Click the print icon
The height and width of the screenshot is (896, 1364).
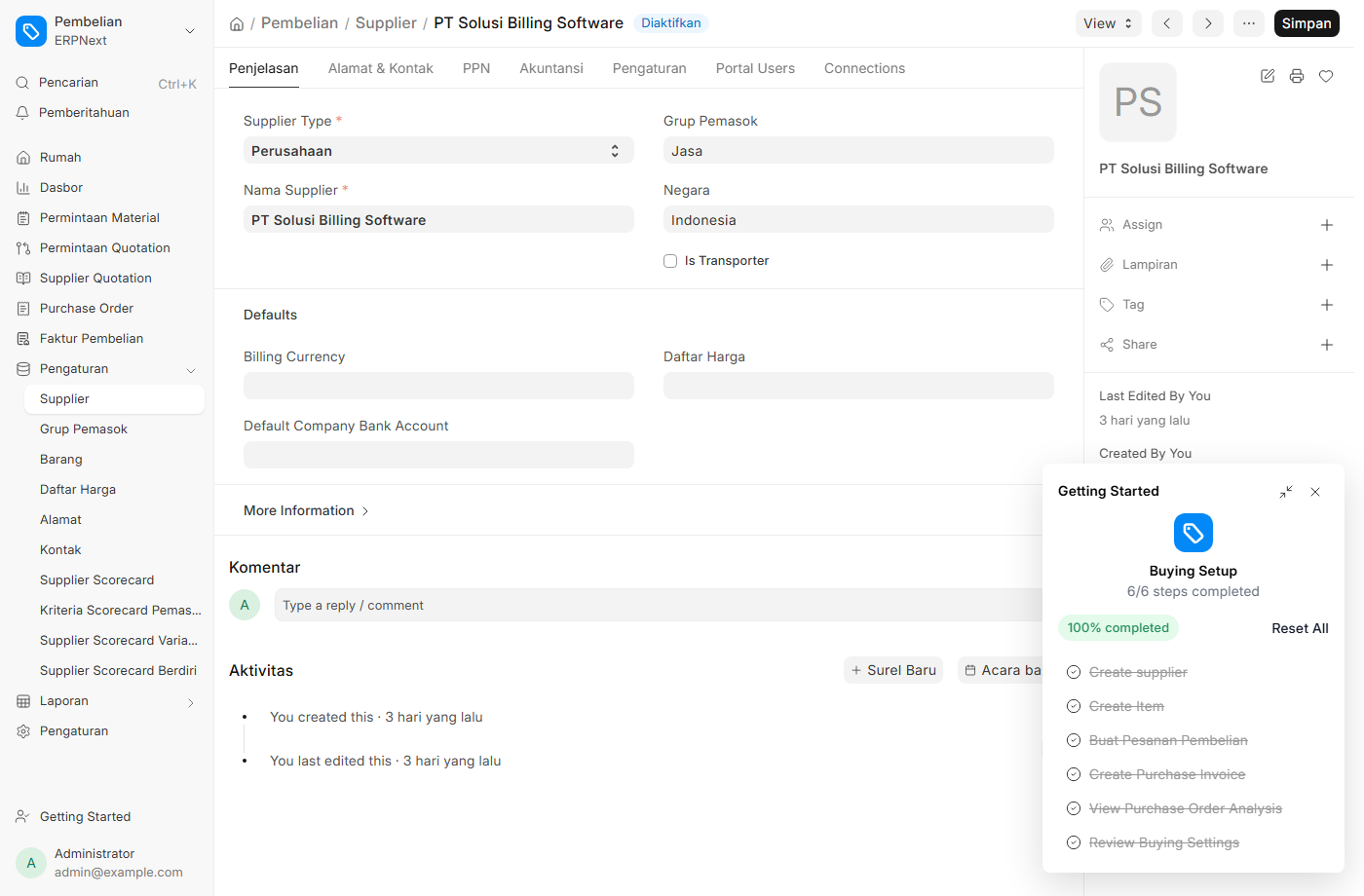pos(1297,76)
